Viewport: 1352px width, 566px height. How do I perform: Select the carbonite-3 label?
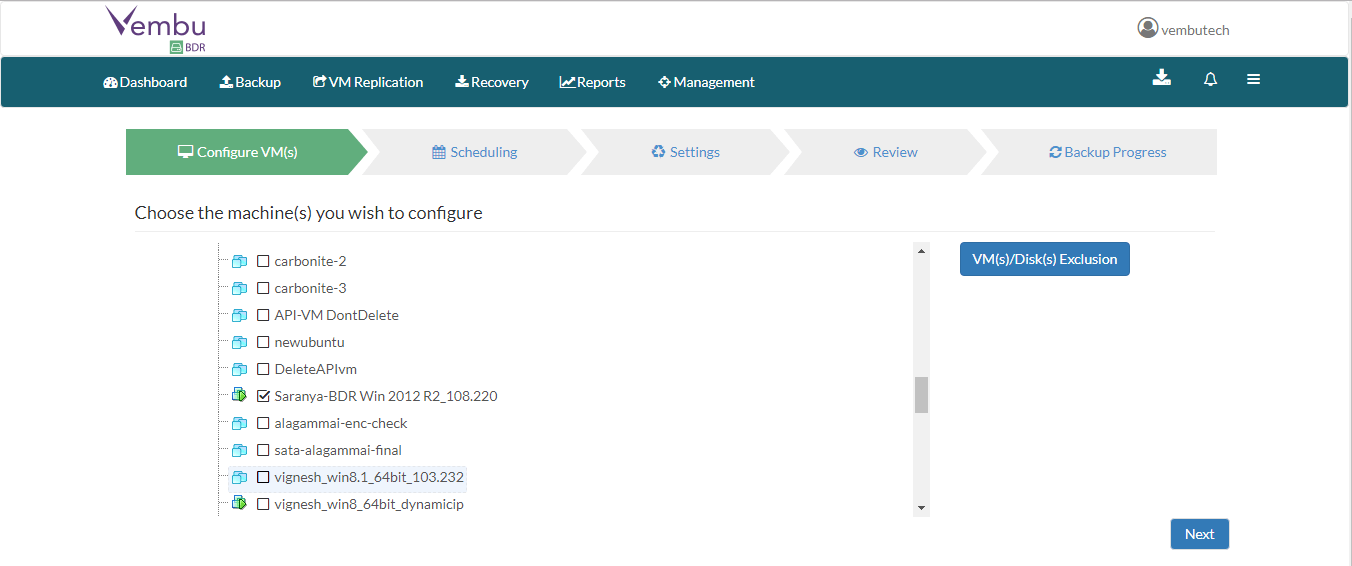tap(310, 288)
